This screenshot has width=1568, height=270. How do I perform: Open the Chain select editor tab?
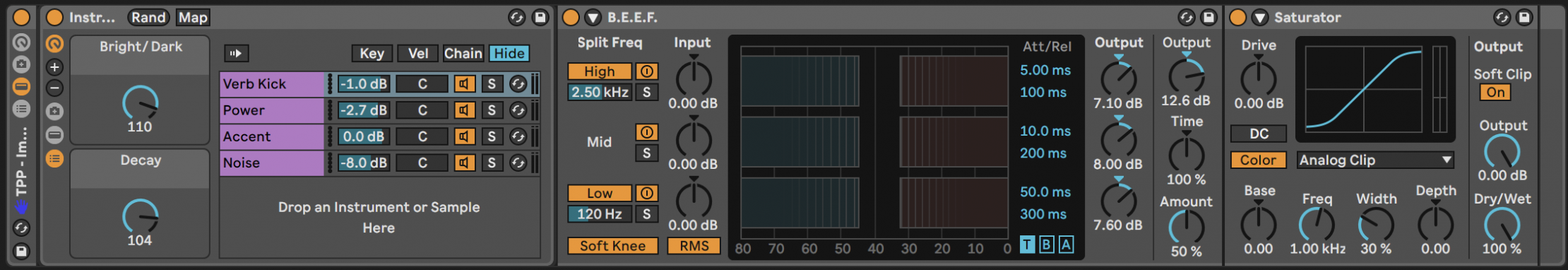463,54
